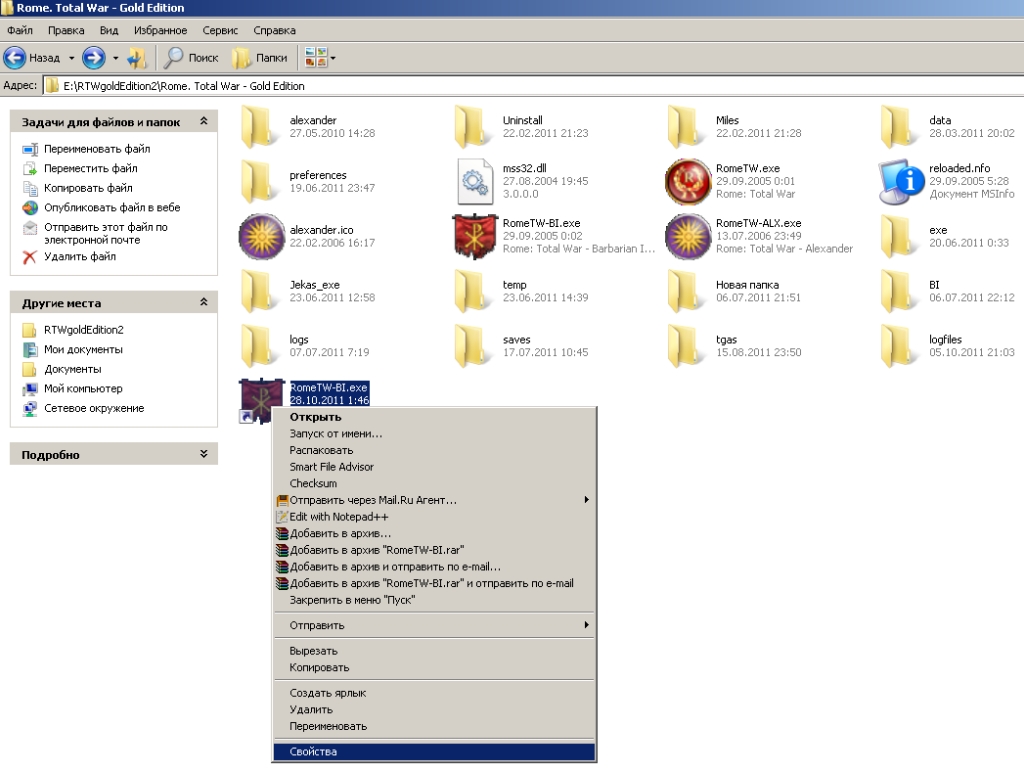Expand the Details panel
Screen dimensions: 1024x768
click(204, 454)
